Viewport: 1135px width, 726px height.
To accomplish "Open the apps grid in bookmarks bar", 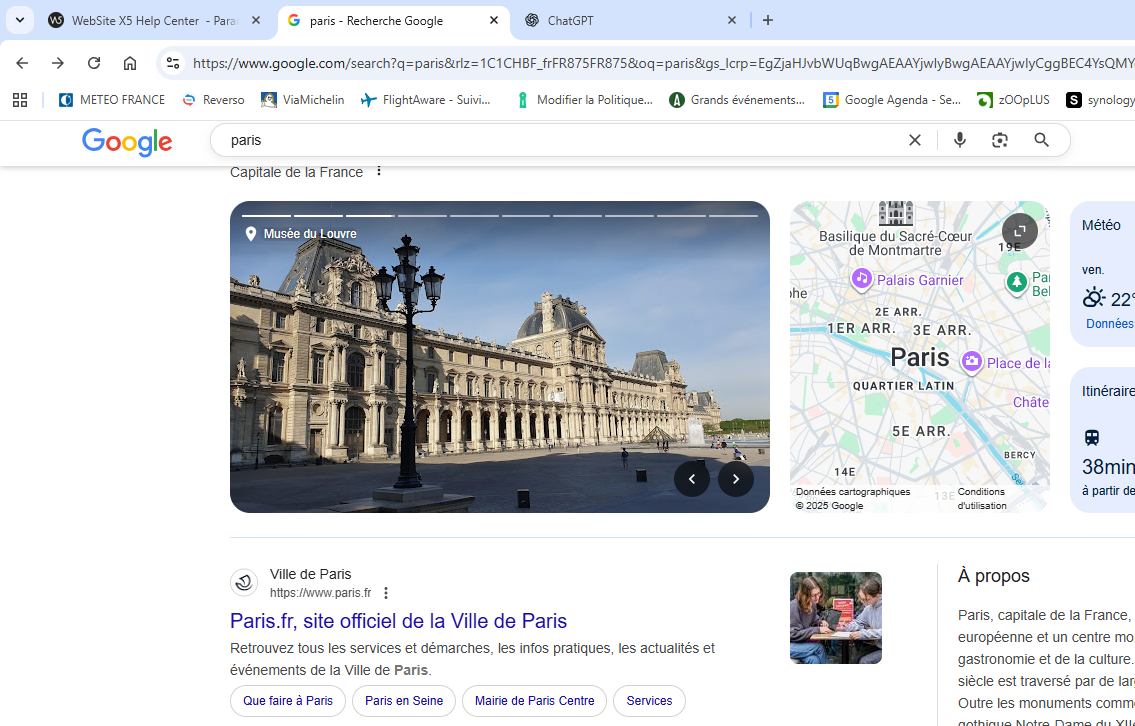I will (x=20, y=100).
